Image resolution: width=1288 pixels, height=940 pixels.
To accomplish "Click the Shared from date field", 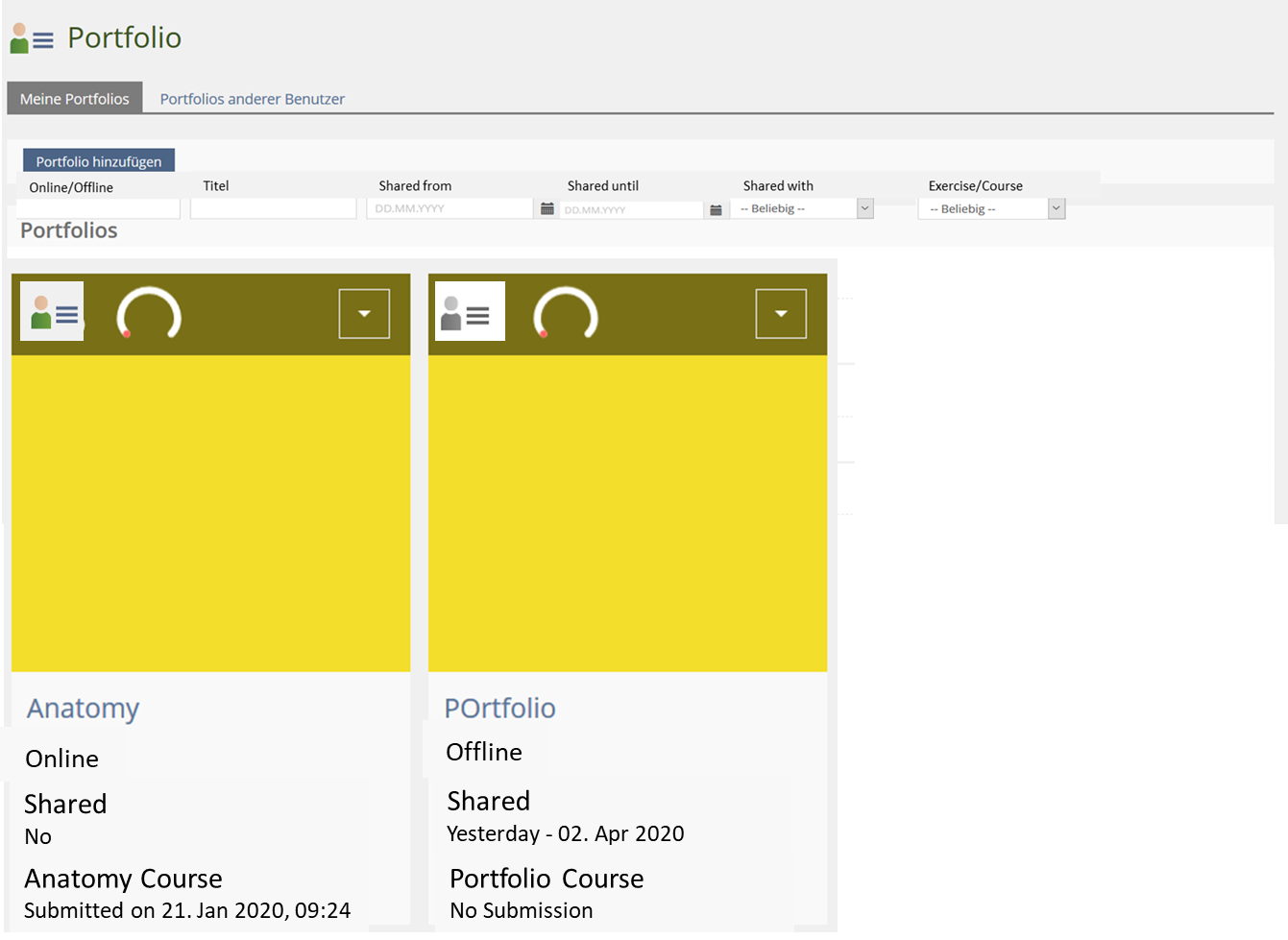I will (449, 208).
